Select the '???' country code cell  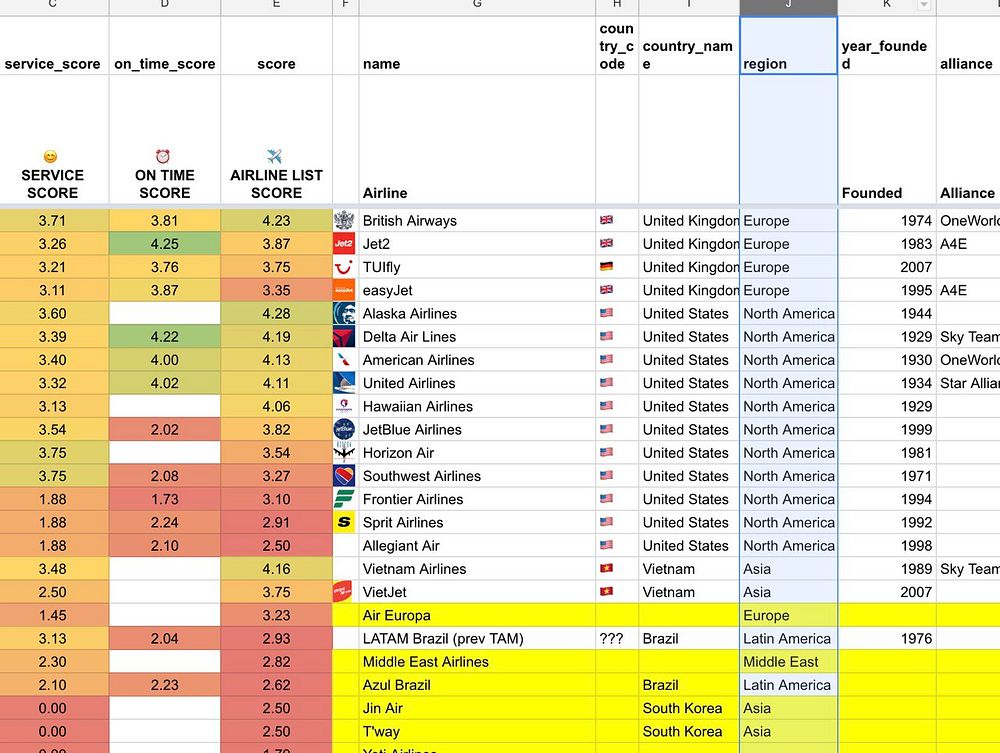coord(617,638)
